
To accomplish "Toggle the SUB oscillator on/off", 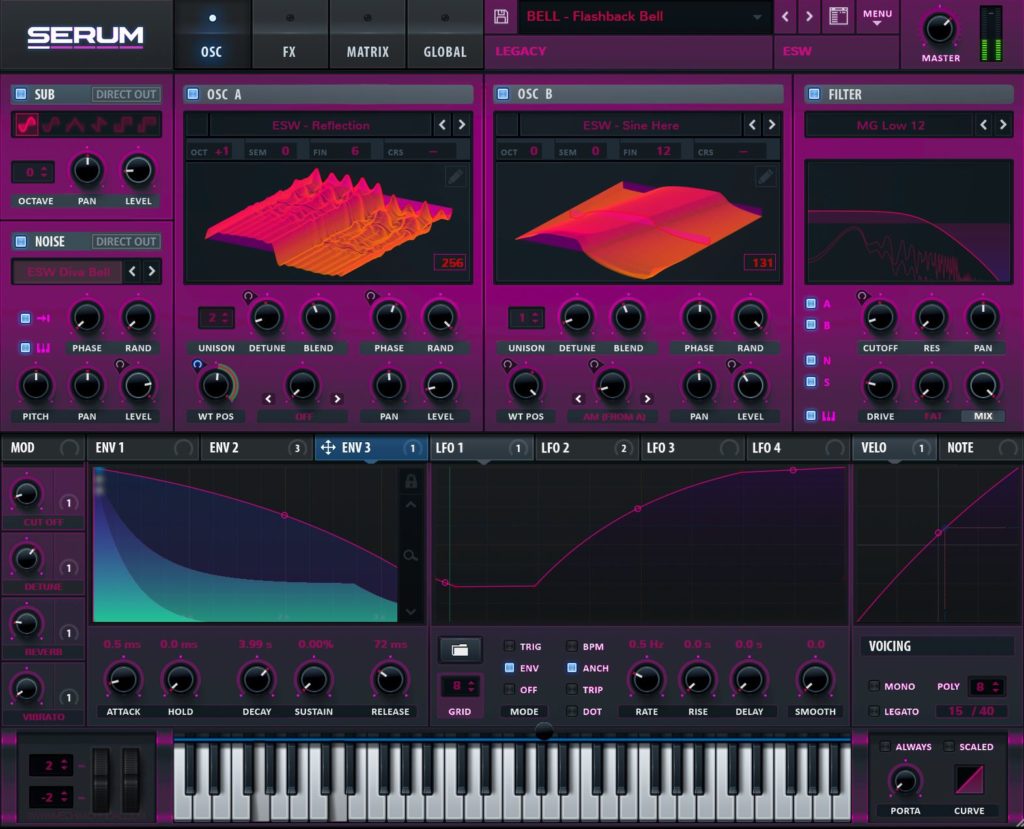I will point(21,94).
